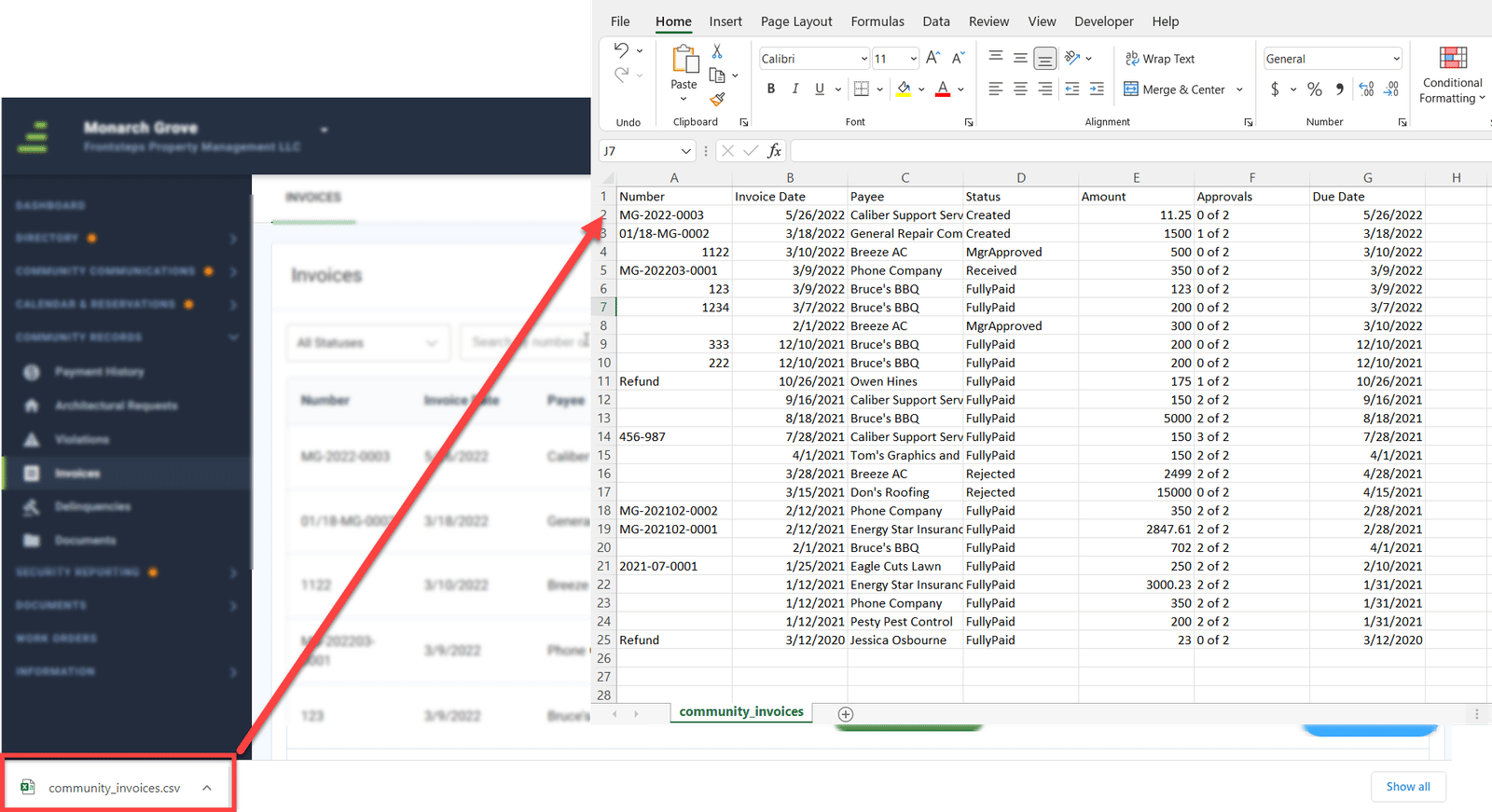
Task: Click the Decrease Font Size icon
Action: tap(958, 59)
